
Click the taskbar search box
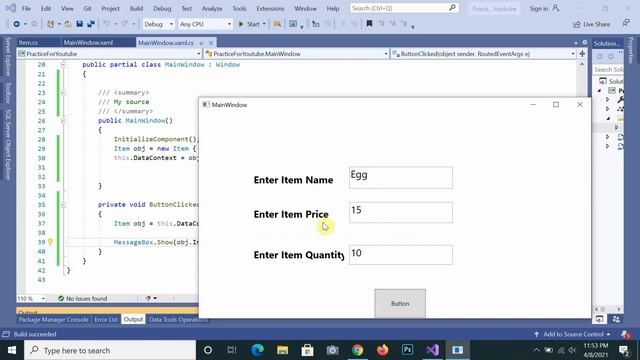pos(110,350)
